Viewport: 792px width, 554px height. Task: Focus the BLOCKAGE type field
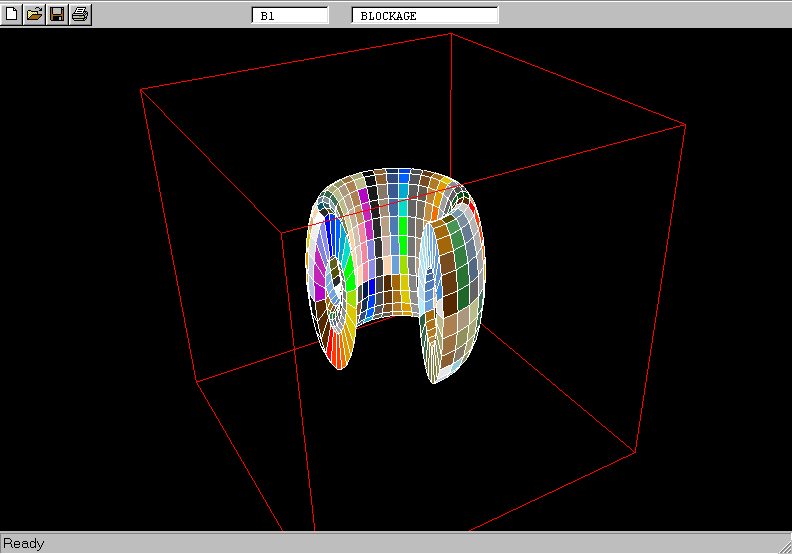coord(425,16)
